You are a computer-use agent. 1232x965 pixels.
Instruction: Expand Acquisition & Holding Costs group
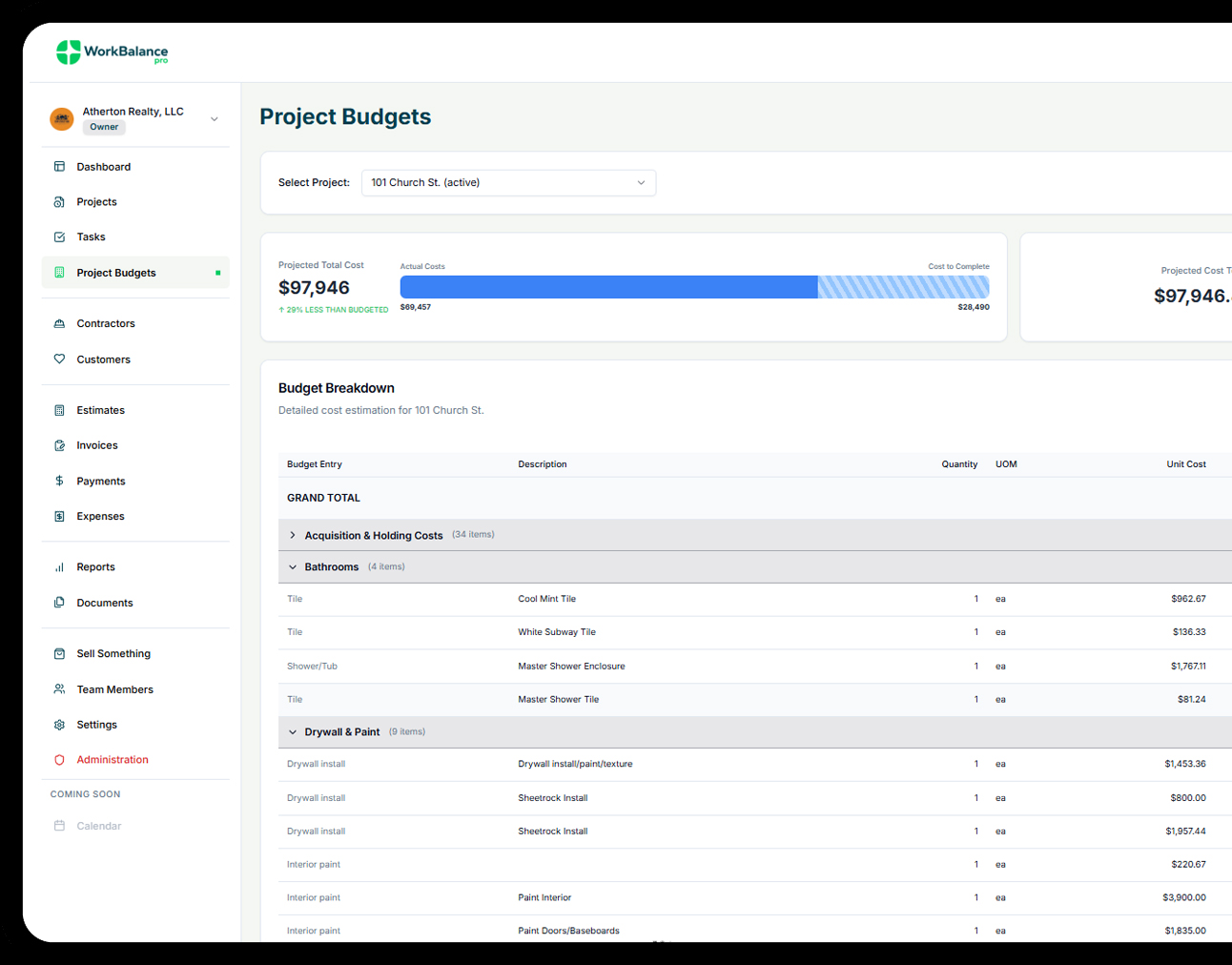coord(293,536)
